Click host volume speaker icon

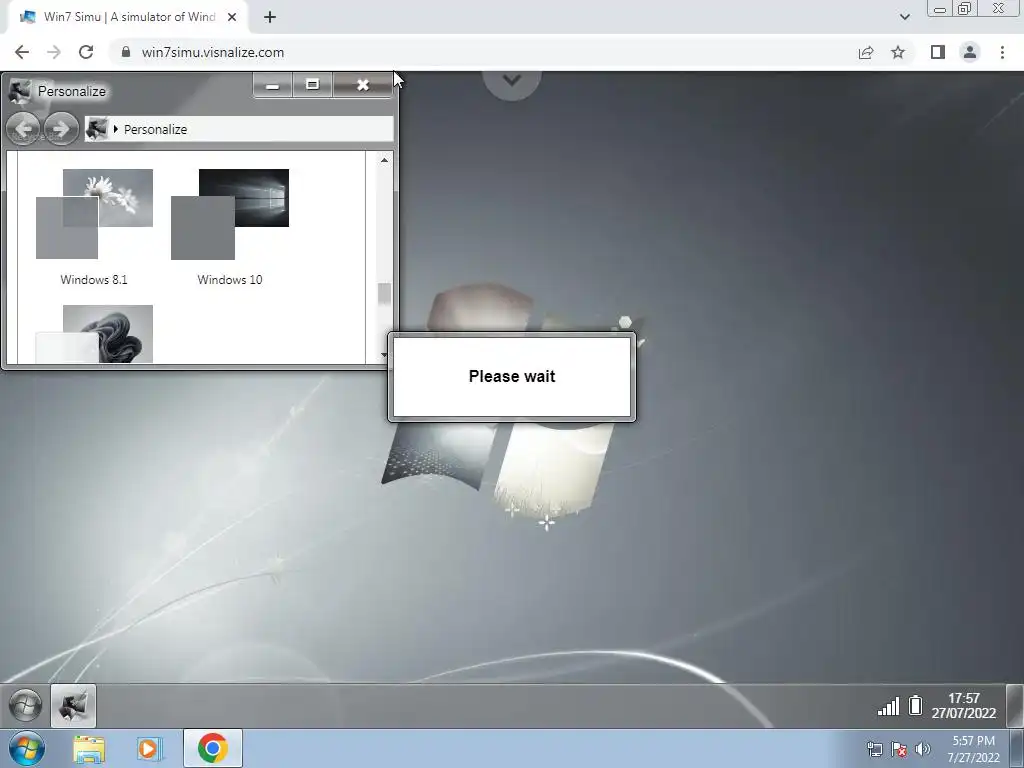(x=923, y=749)
